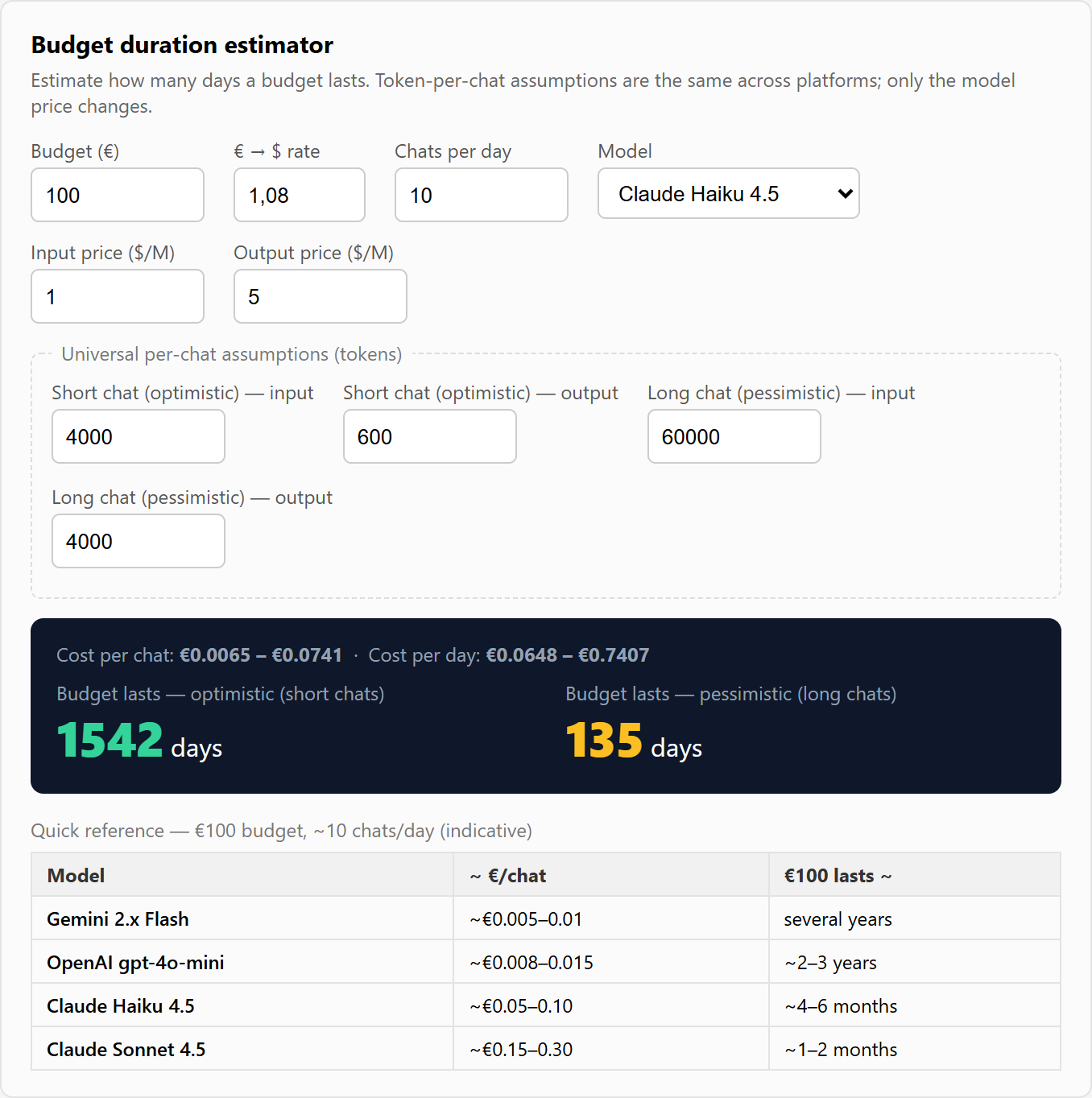This screenshot has width=1092, height=1098.
Task: Click the optimistic '1542' days result
Action: click(110, 740)
